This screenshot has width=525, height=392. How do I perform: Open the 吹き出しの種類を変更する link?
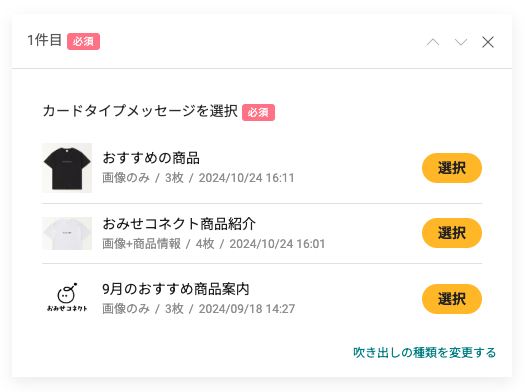click(x=425, y=352)
